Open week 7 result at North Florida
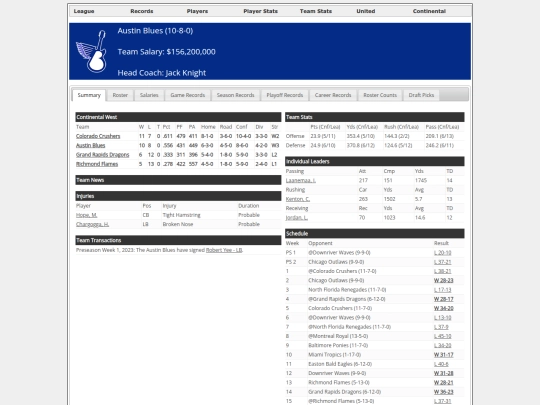This screenshot has width=540, height=405. click(441, 327)
